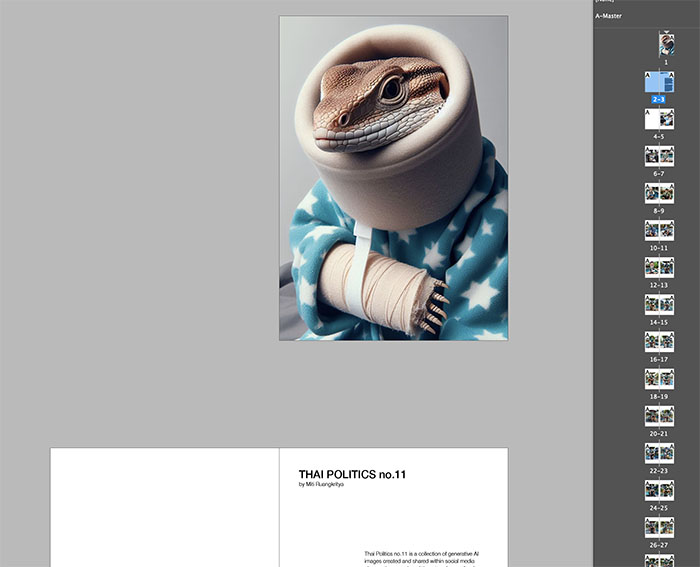700x567 pixels.
Task: Select spread 16-17 thumbnail
Action: (x=659, y=342)
